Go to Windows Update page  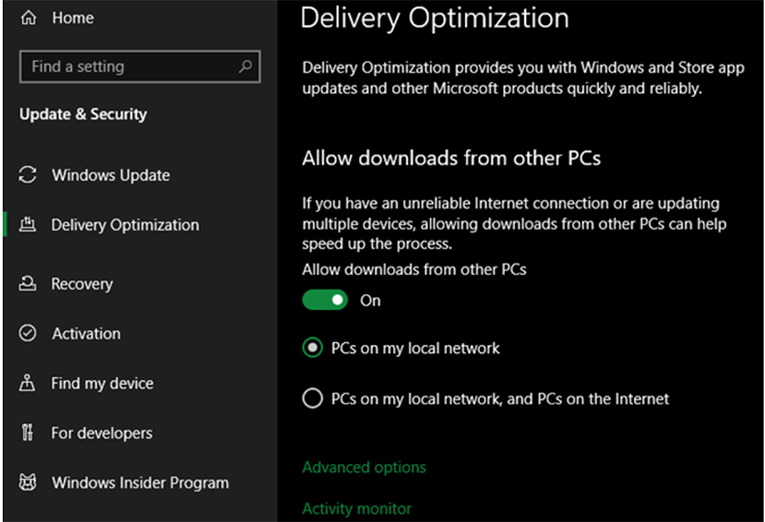click(111, 175)
